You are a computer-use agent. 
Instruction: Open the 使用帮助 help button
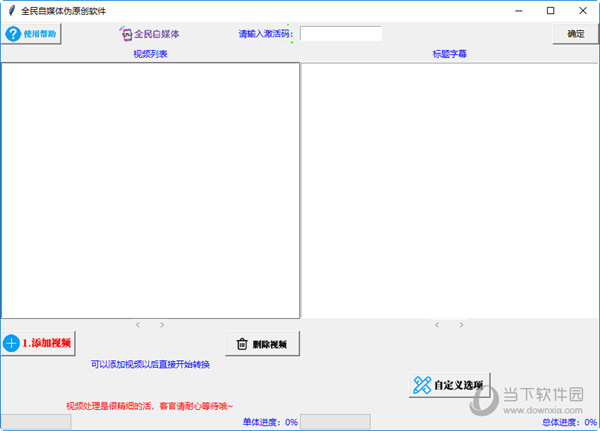coord(31,34)
